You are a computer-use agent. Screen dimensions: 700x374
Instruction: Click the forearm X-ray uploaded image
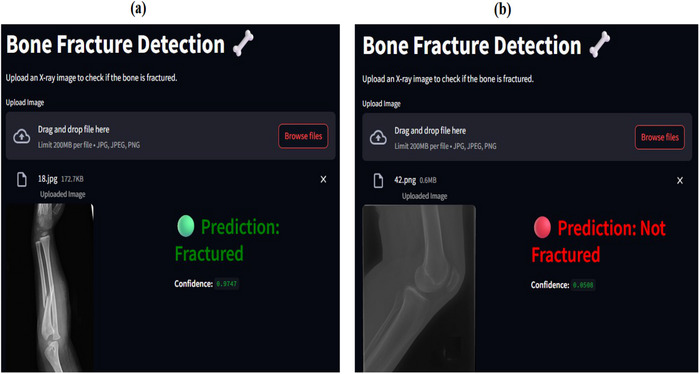pyautogui.click(x=50, y=288)
